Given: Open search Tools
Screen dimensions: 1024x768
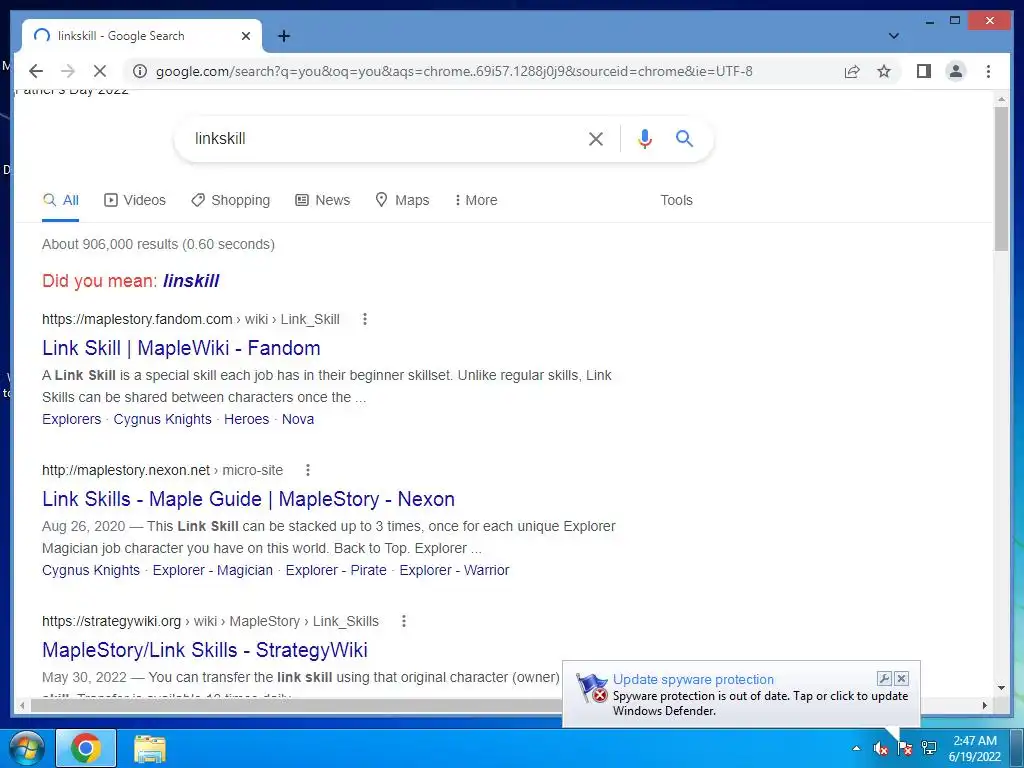Looking at the screenshot, I should click(676, 200).
